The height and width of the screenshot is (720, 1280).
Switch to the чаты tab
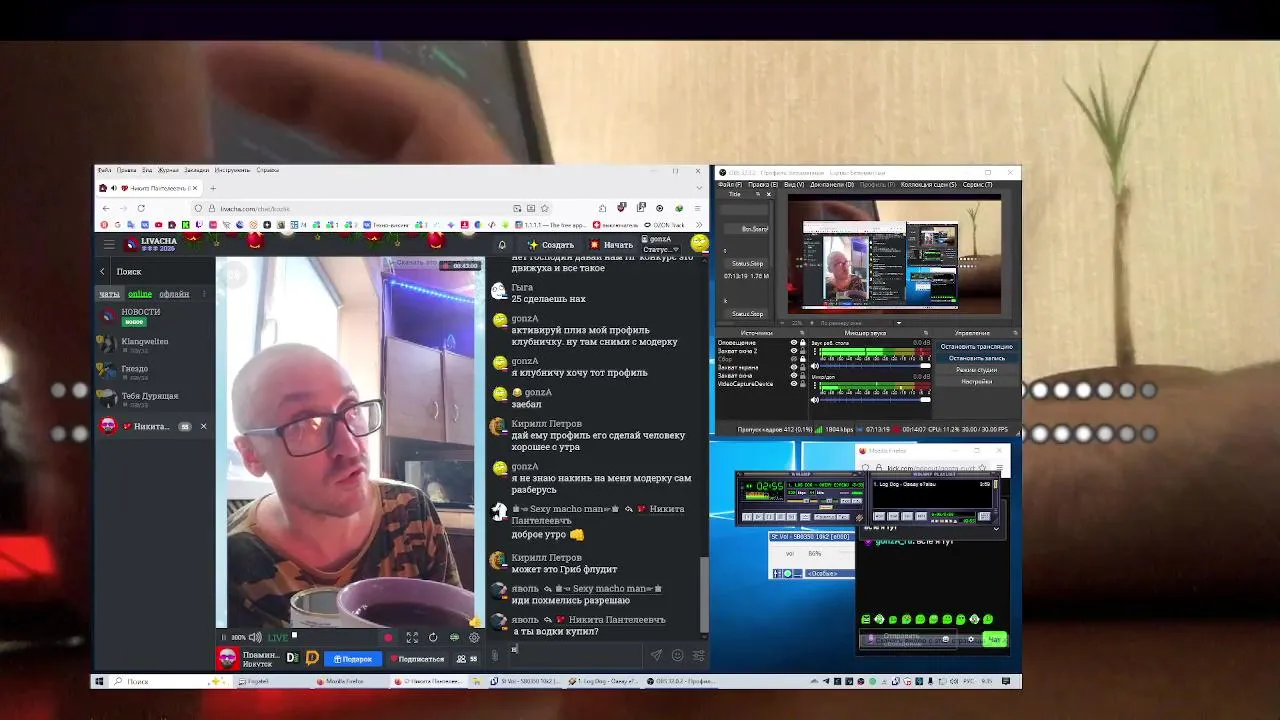coord(109,294)
